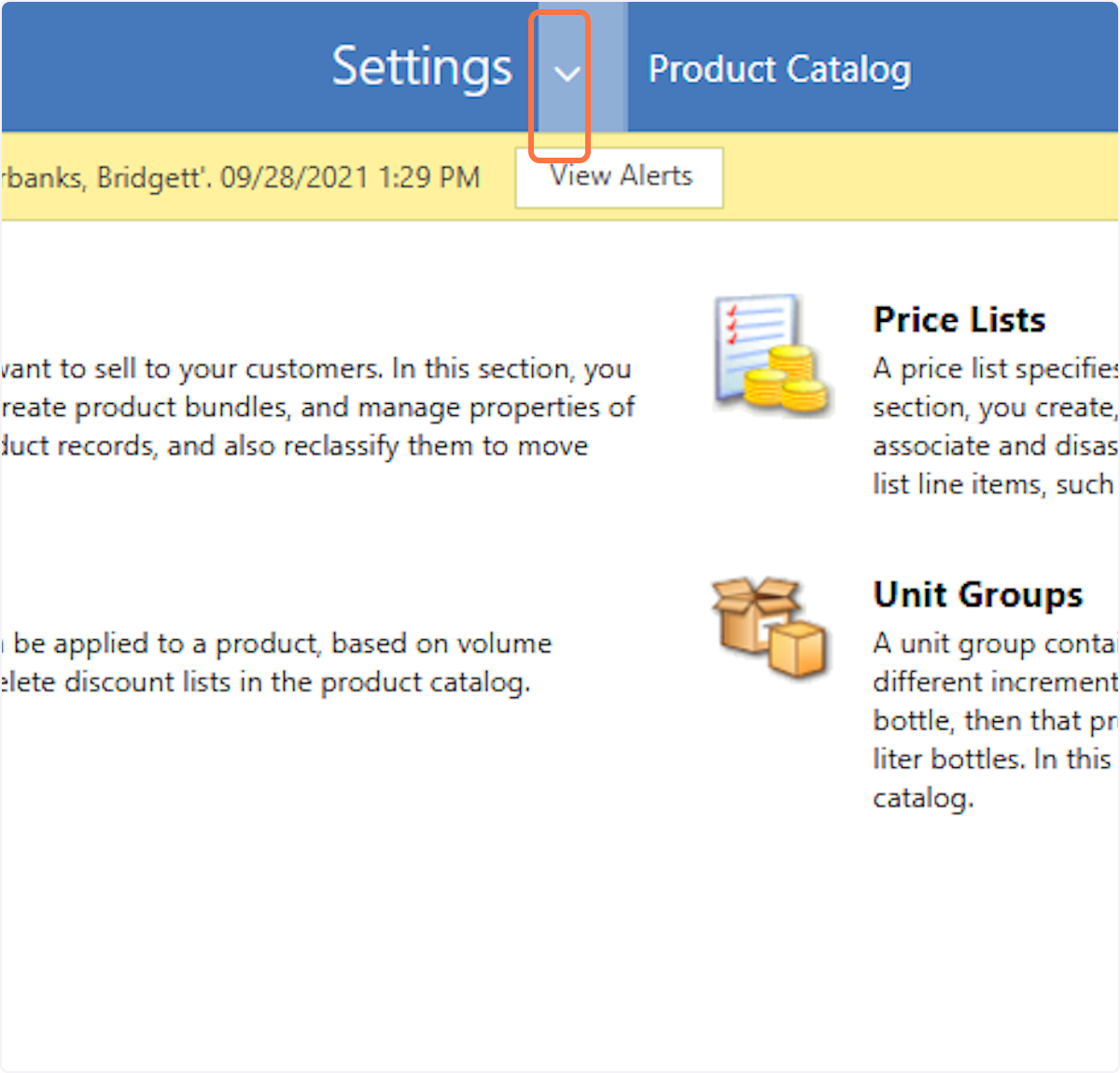The image size is (1120, 1073).
Task: Click the line 'liter bottles. In this' under Unit Groups
Action: (991, 759)
